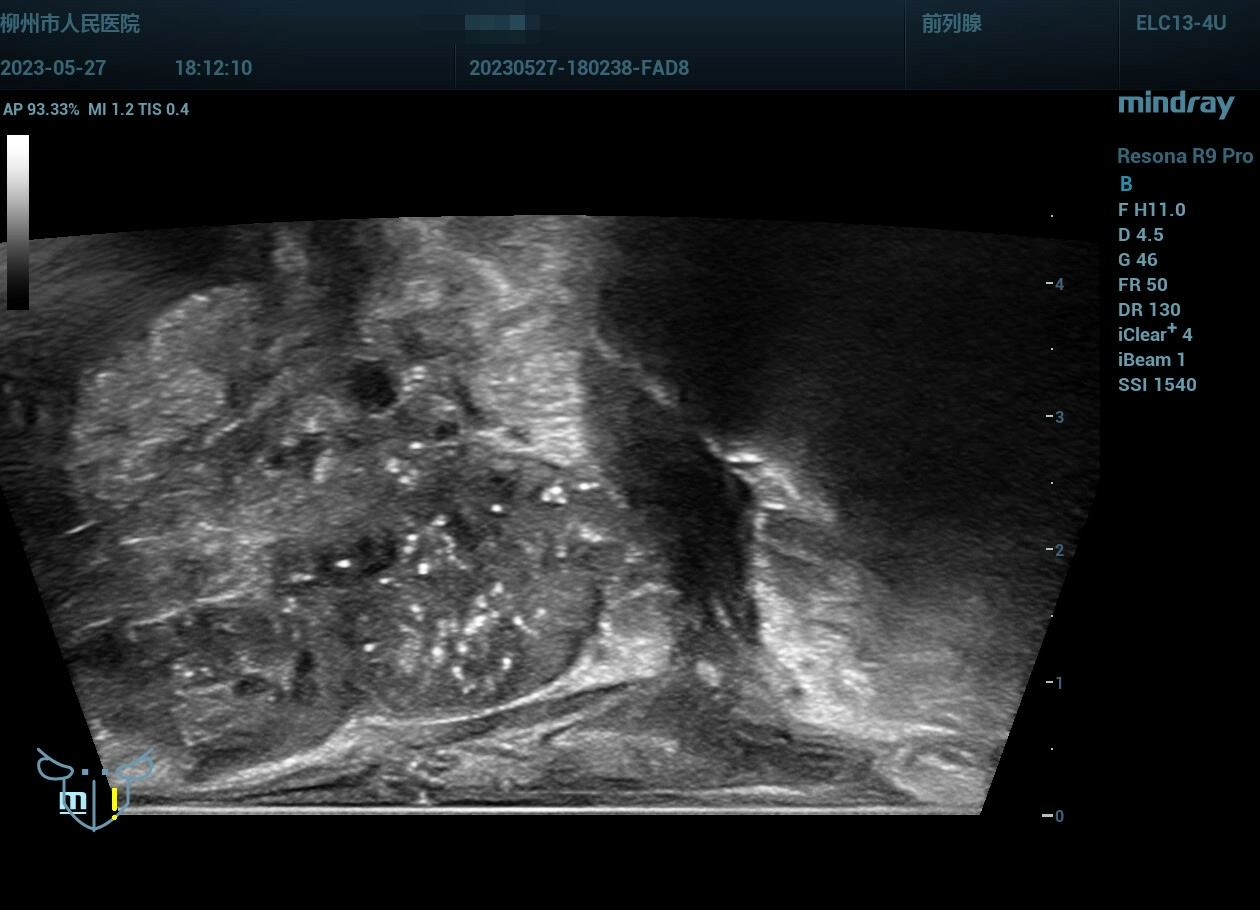Click the 2 cm depth scale marker

point(1058,550)
